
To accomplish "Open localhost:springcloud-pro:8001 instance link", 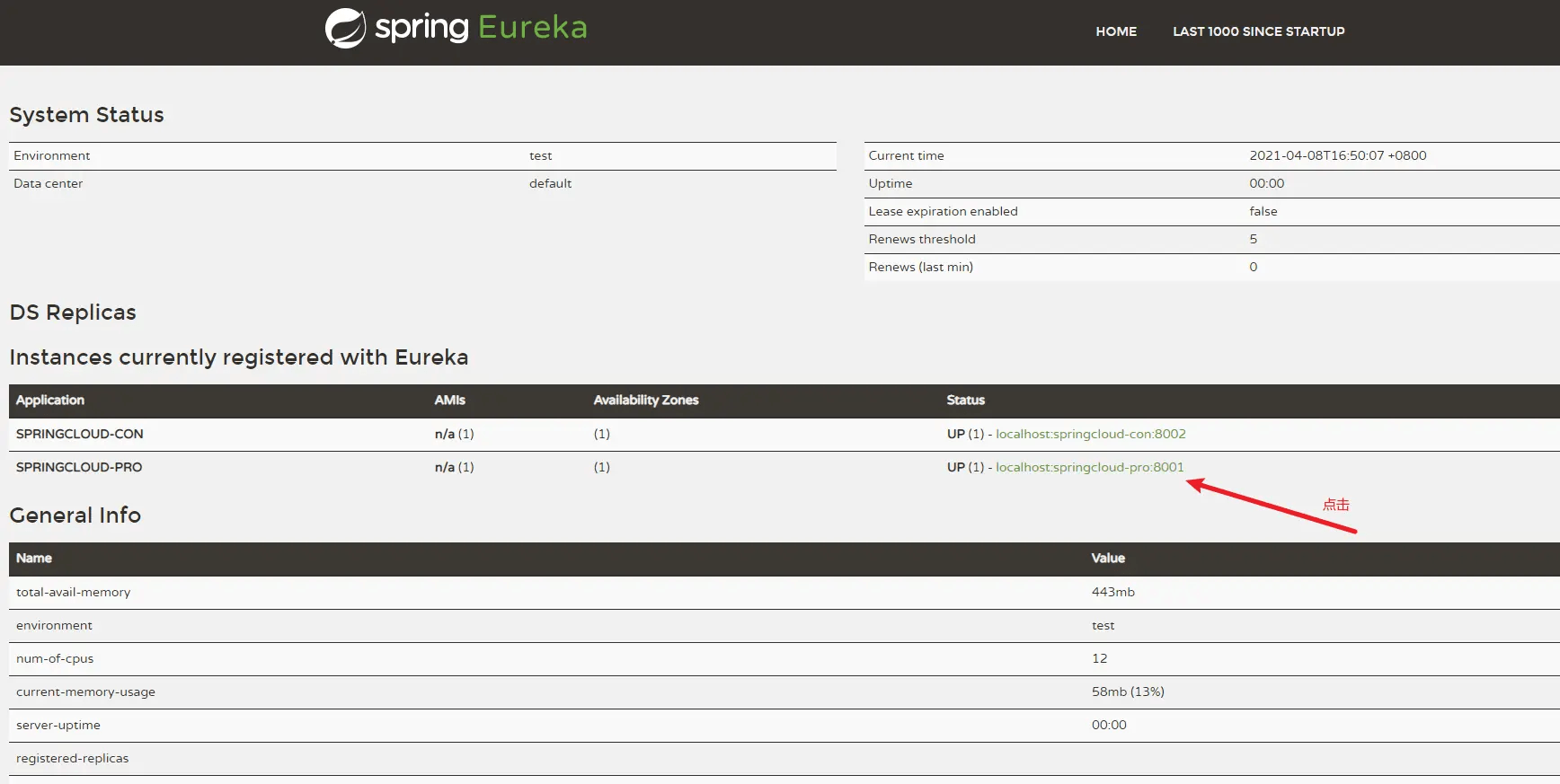I will click(1089, 467).
